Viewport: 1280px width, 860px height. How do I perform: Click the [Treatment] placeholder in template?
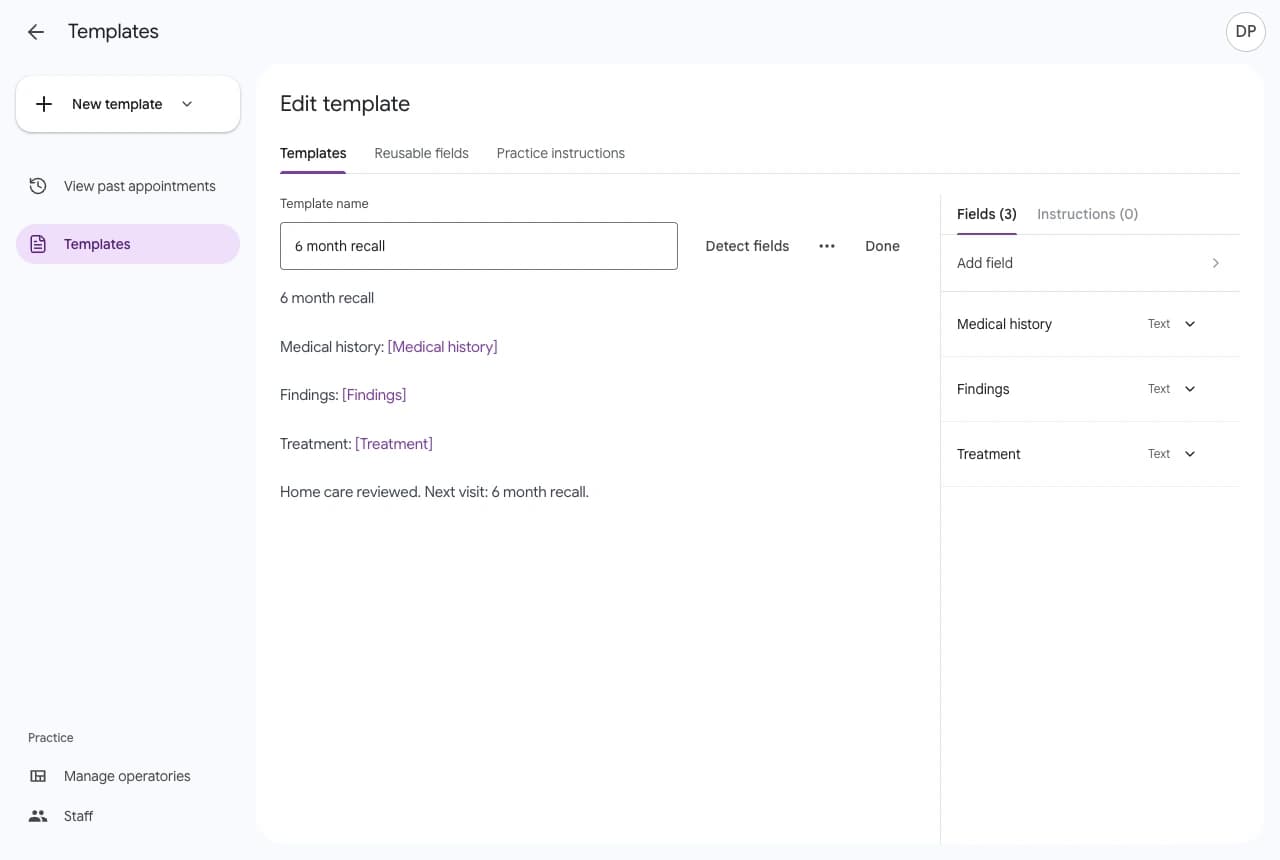[x=394, y=444]
